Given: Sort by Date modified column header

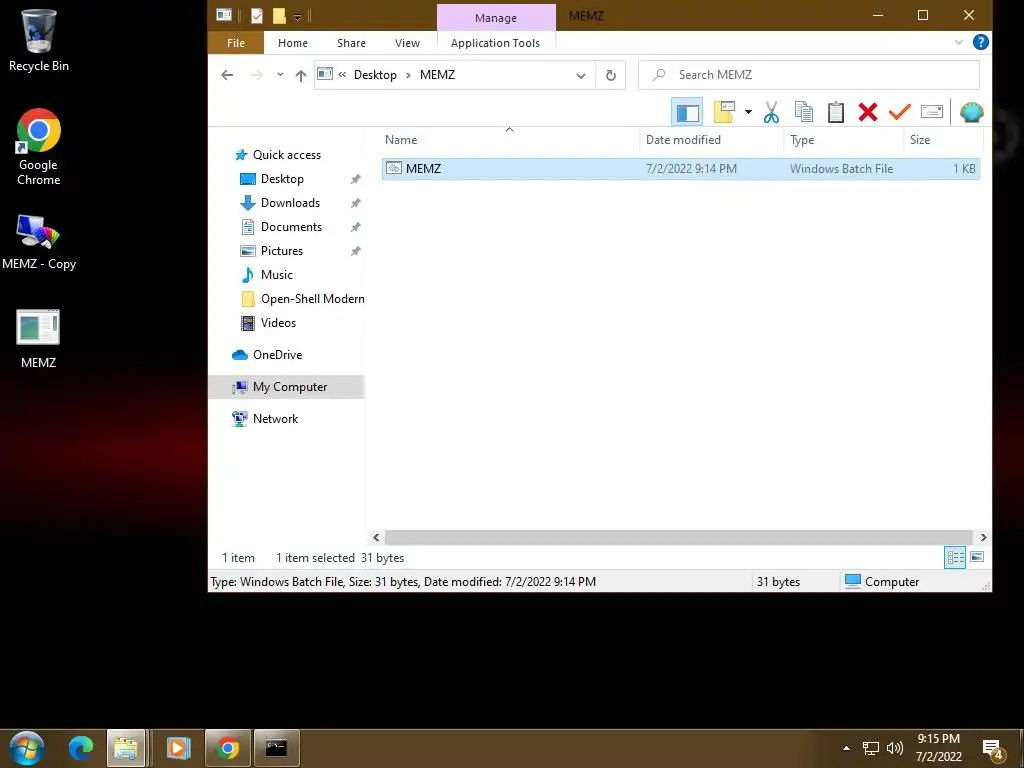Looking at the screenshot, I should (712, 140).
